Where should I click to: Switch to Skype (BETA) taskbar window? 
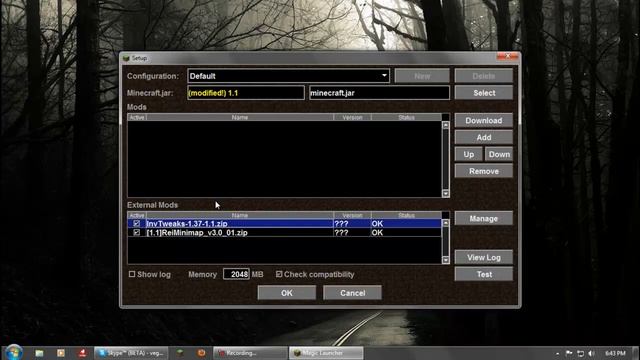pyautogui.click(x=131, y=353)
